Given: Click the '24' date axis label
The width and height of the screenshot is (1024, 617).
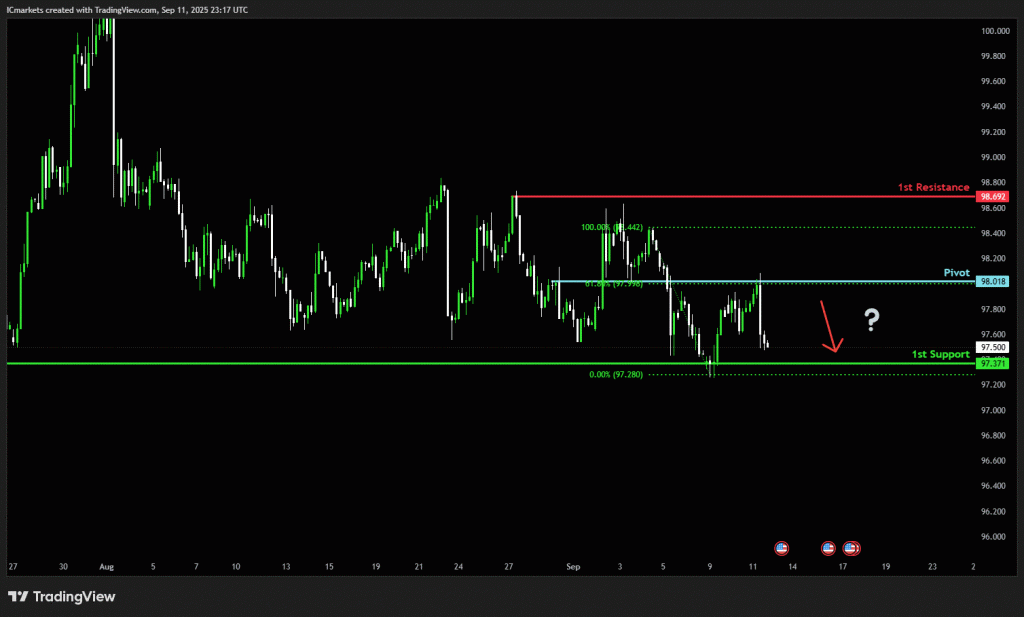Looking at the screenshot, I should tap(458, 567).
